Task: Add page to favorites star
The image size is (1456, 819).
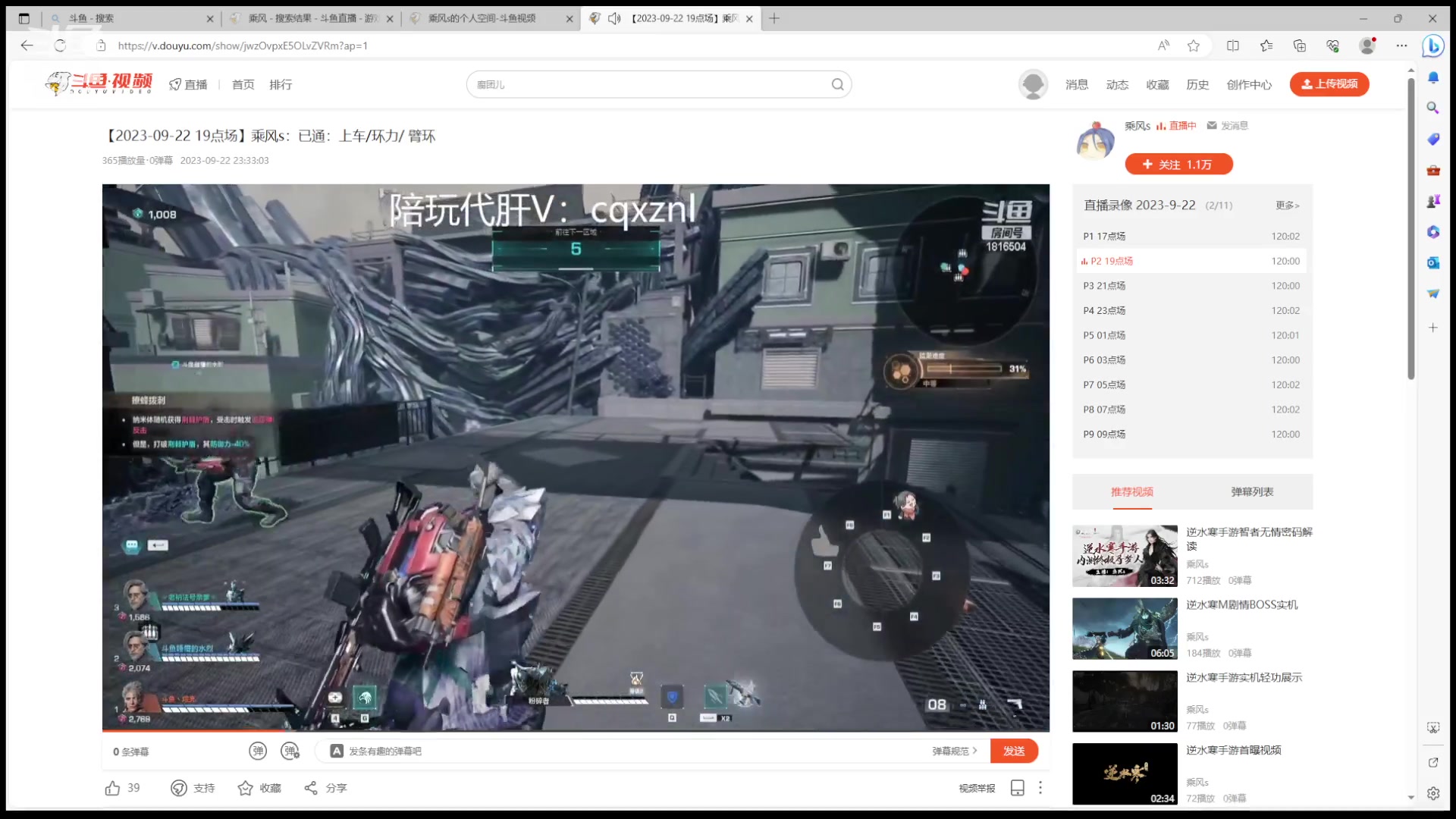Action: point(1194,45)
